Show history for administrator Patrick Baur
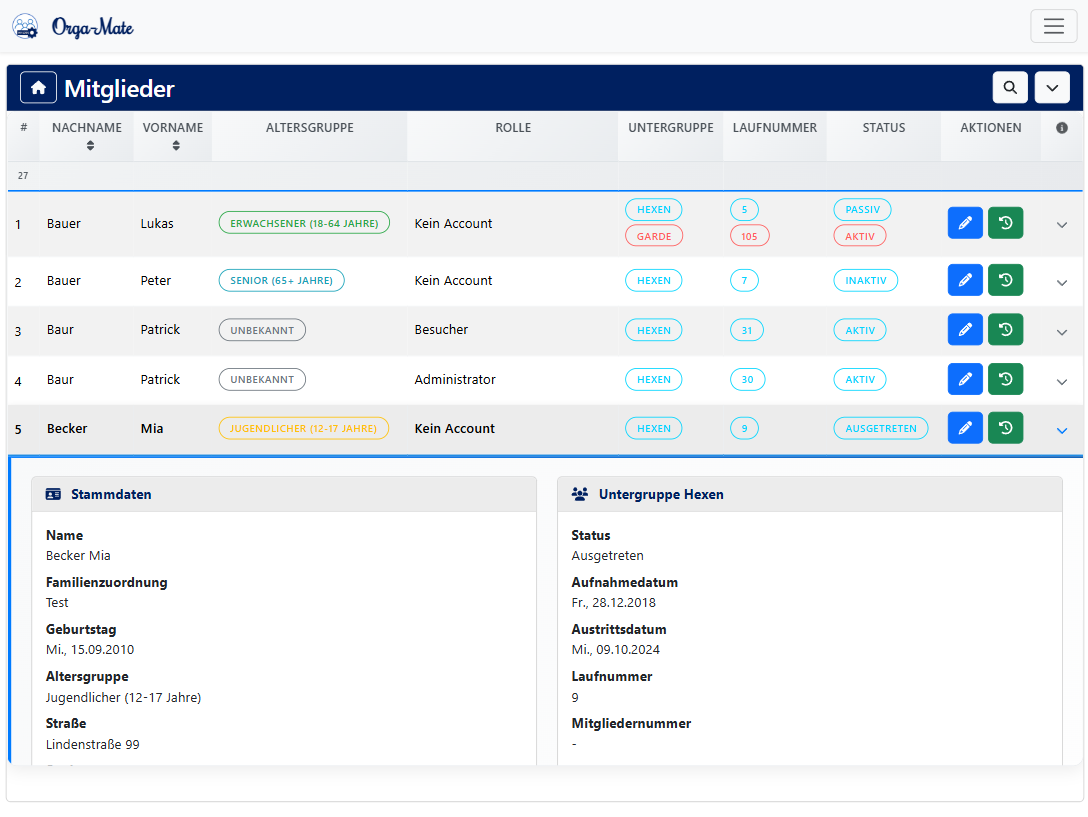The width and height of the screenshot is (1088, 817). (1005, 380)
